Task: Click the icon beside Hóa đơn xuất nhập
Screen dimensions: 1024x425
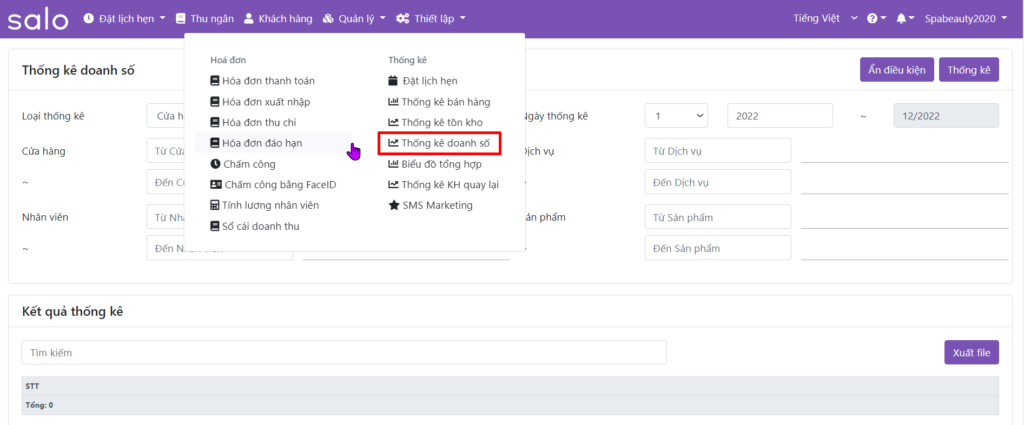Action: click(x=215, y=102)
